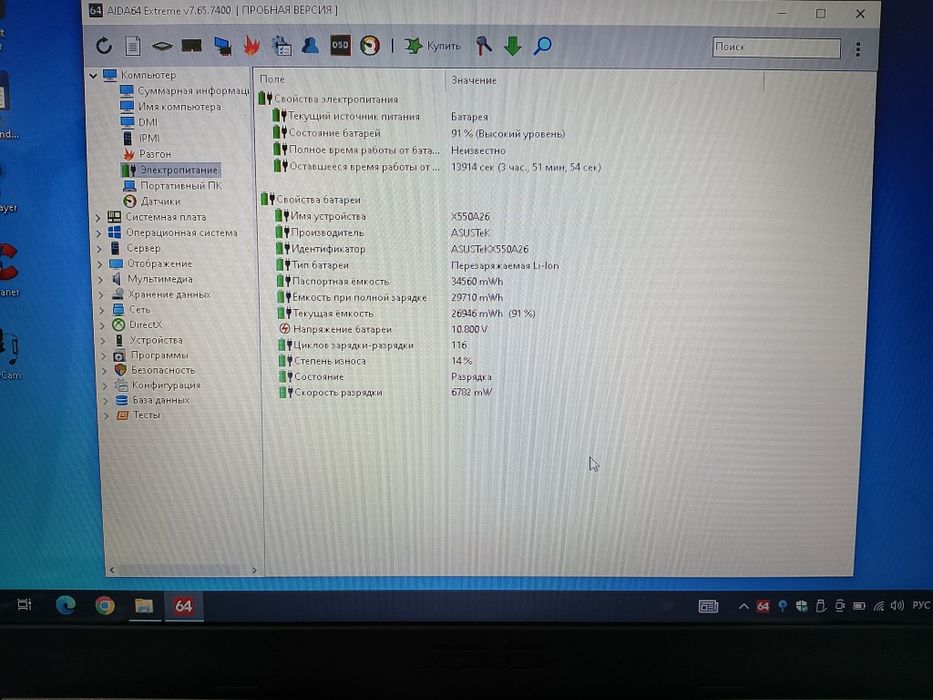
Task: Select База данных in the tree
Action: (153, 400)
